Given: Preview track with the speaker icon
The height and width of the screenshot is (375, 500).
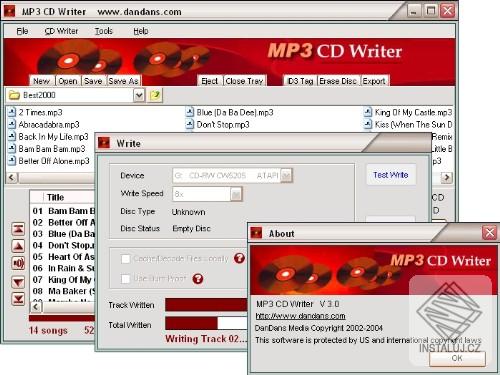Looking at the screenshot, I should pos(18,263).
